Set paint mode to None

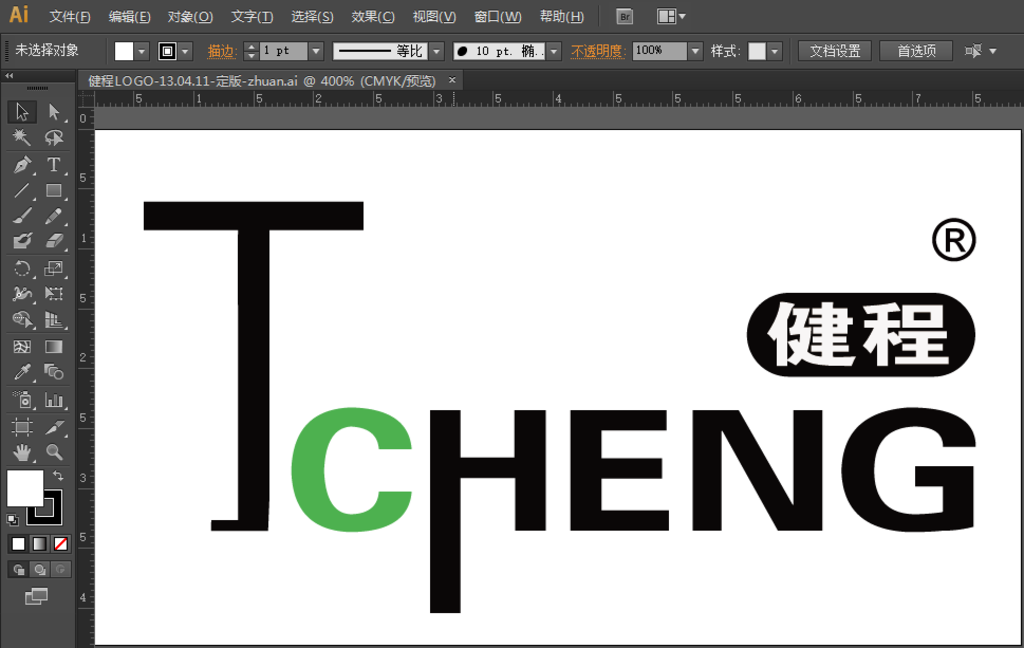(61, 544)
